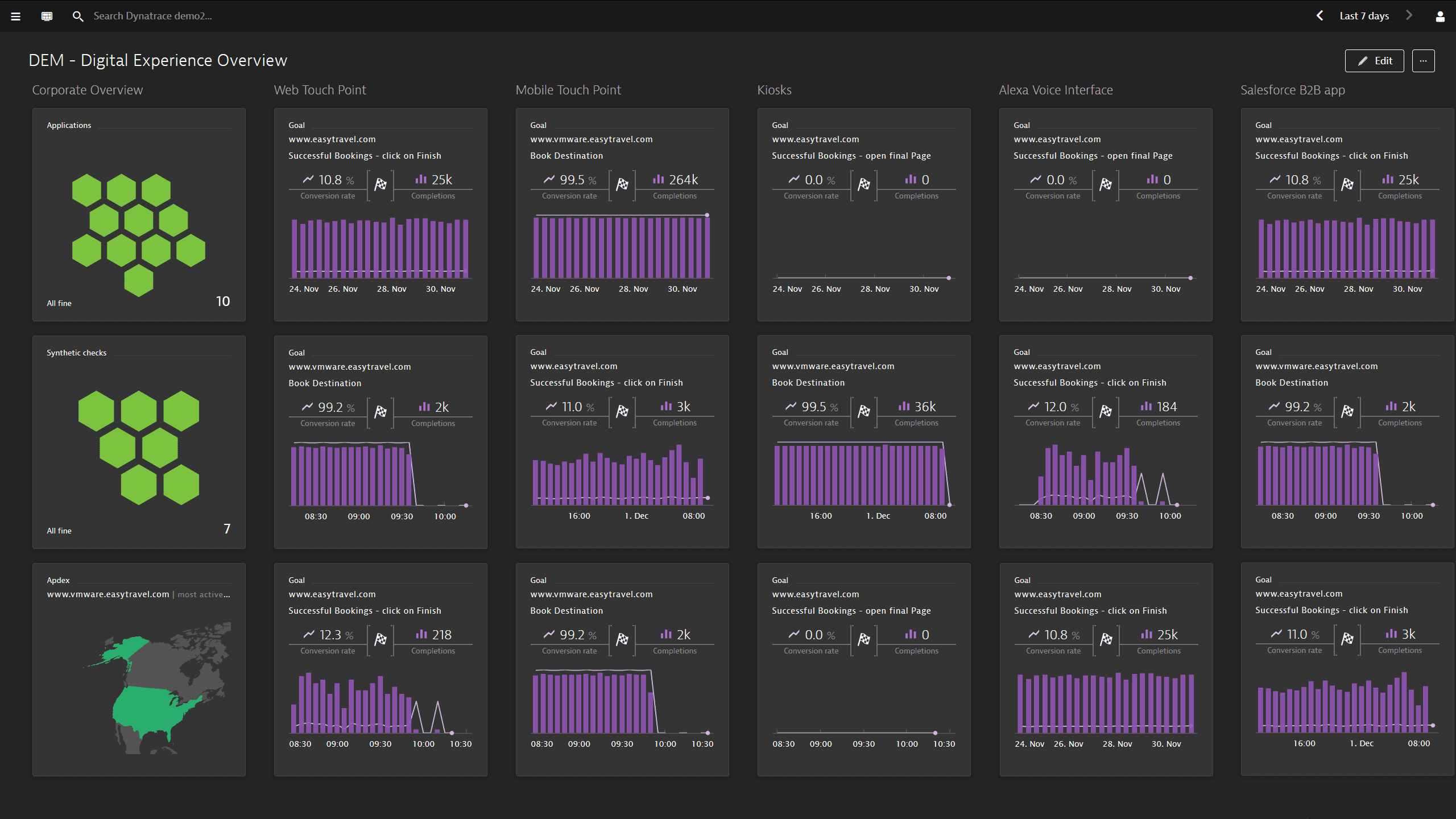Click the 36k completions value
The height and width of the screenshot is (819, 1456).
(925, 407)
